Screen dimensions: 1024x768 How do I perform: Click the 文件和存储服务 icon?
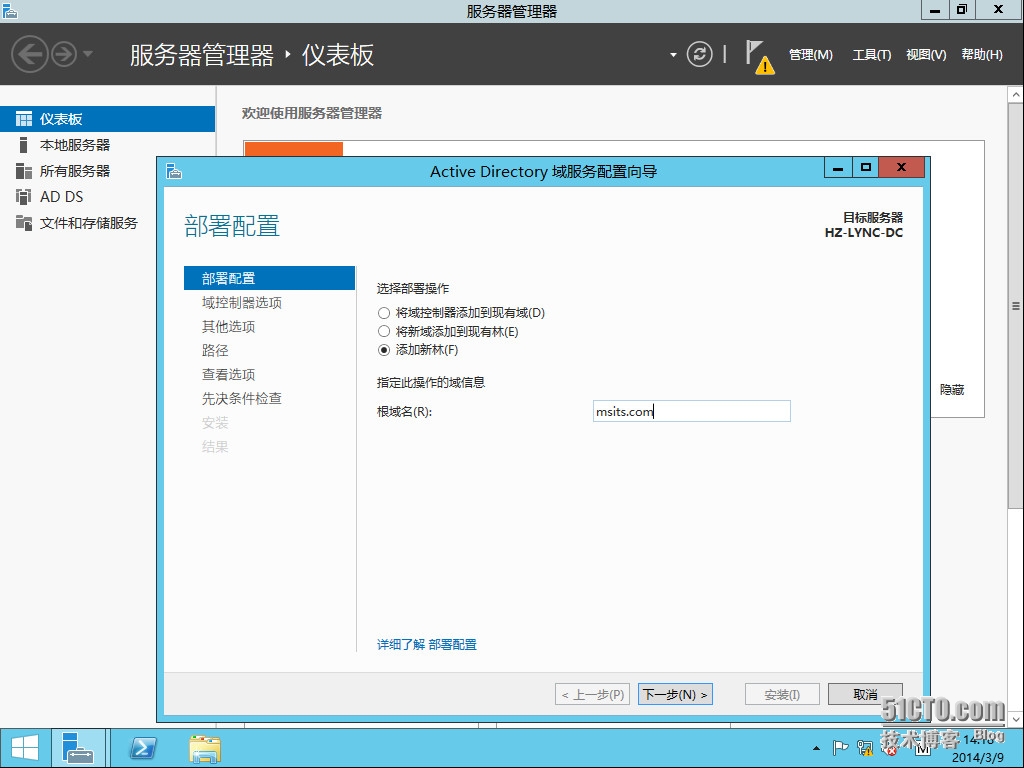(x=24, y=223)
